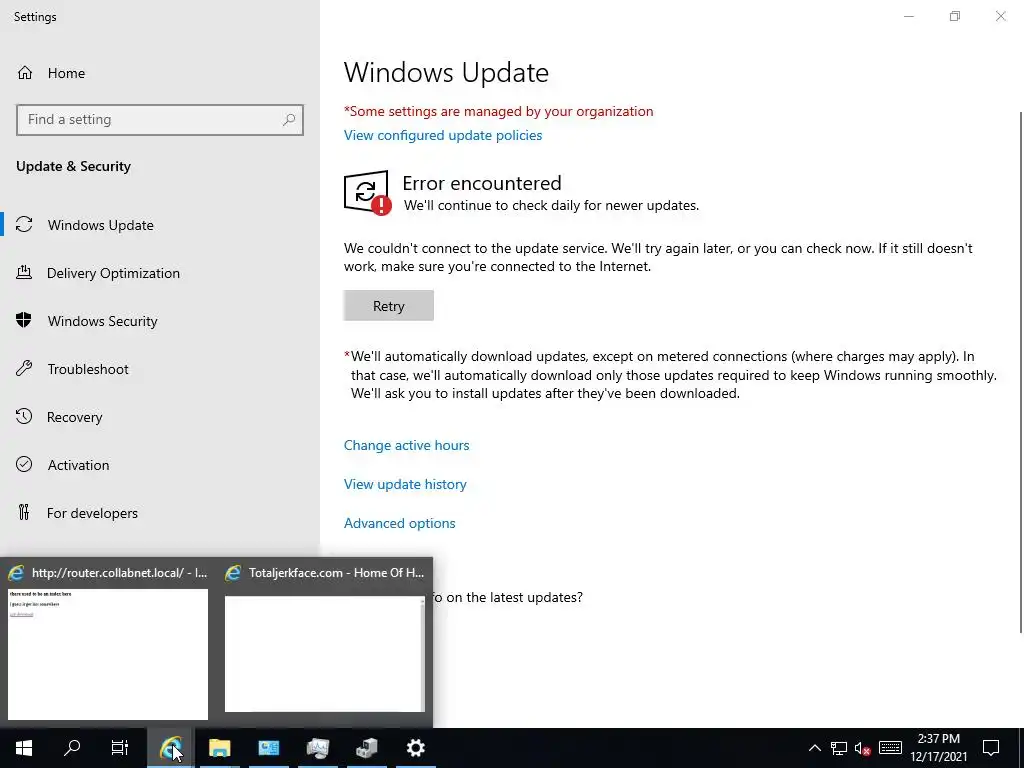Click the update error status icon
The image size is (1024, 768).
[x=367, y=193]
